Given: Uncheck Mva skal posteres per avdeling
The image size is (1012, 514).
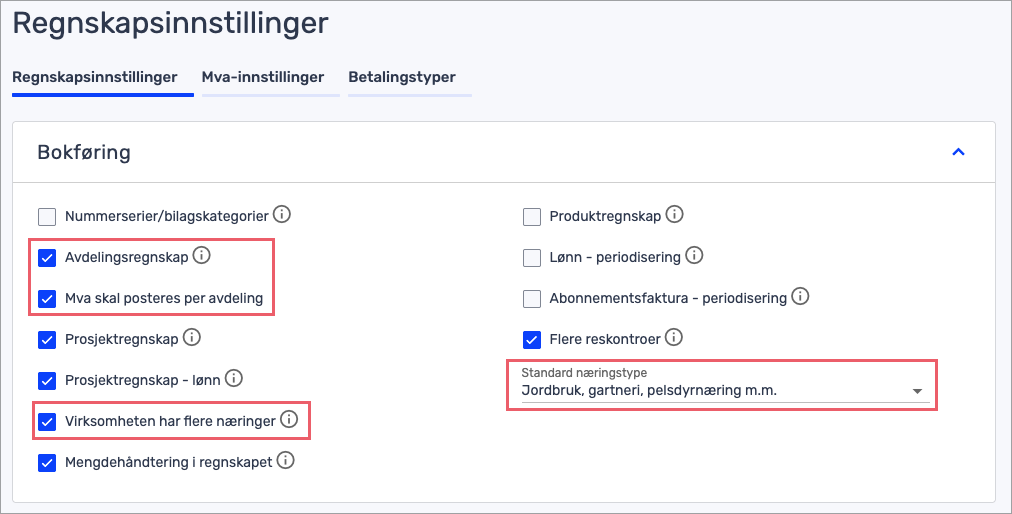Looking at the screenshot, I should point(47,299).
